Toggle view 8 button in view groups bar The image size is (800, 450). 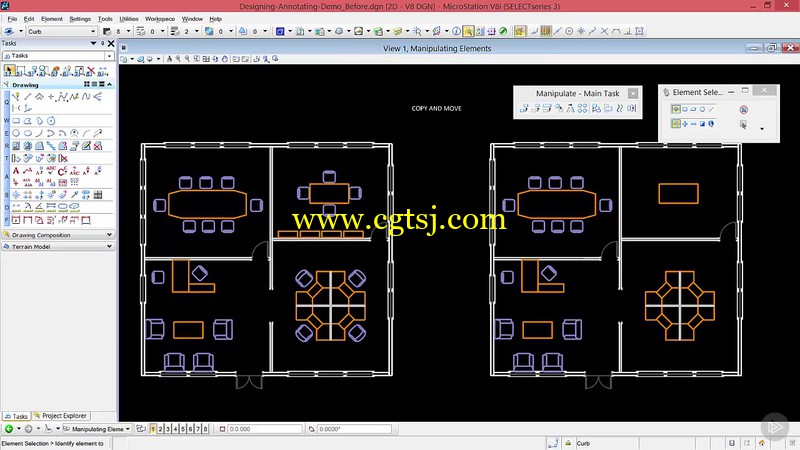pos(205,429)
